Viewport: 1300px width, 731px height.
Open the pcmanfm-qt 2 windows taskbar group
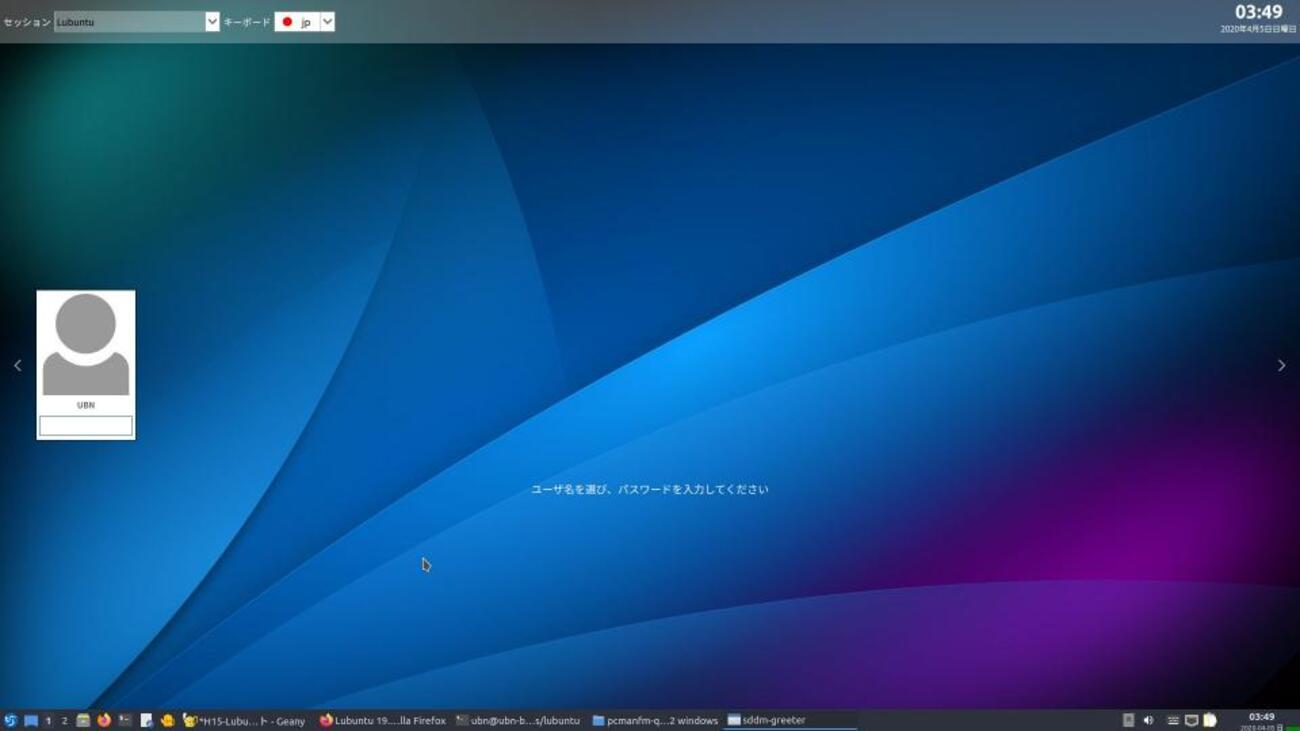pyautogui.click(x=655, y=720)
